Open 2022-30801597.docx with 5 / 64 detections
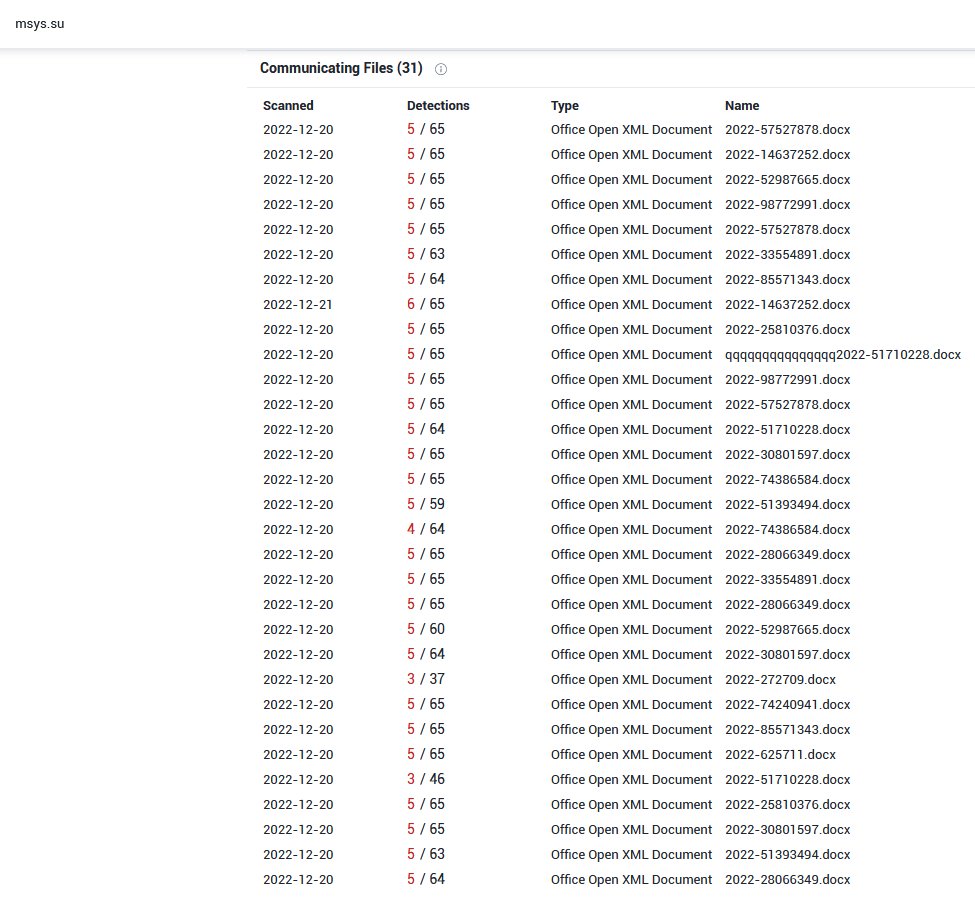The width and height of the screenshot is (975, 897). (x=787, y=655)
